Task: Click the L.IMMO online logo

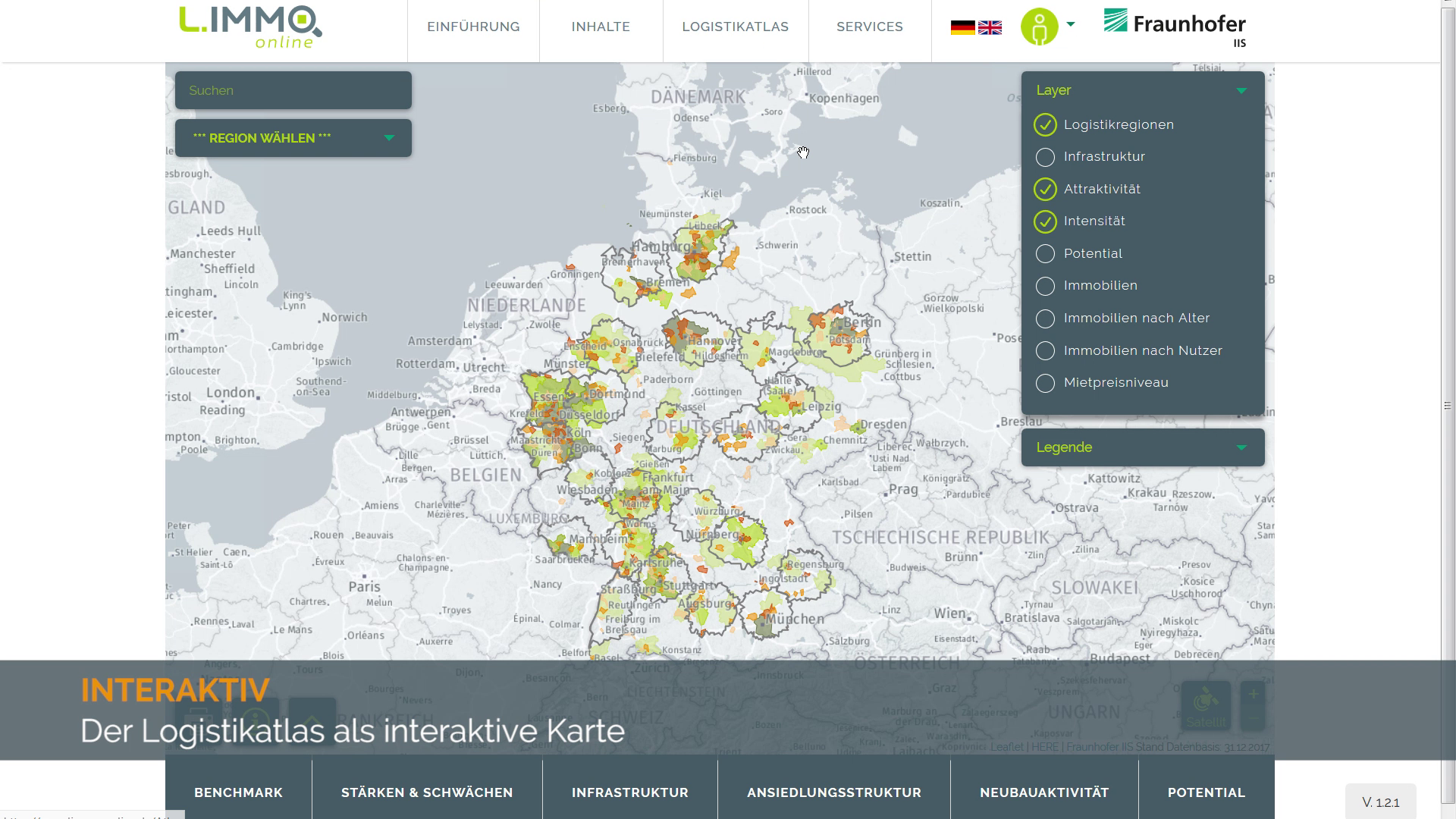Action: pos(250,27)
